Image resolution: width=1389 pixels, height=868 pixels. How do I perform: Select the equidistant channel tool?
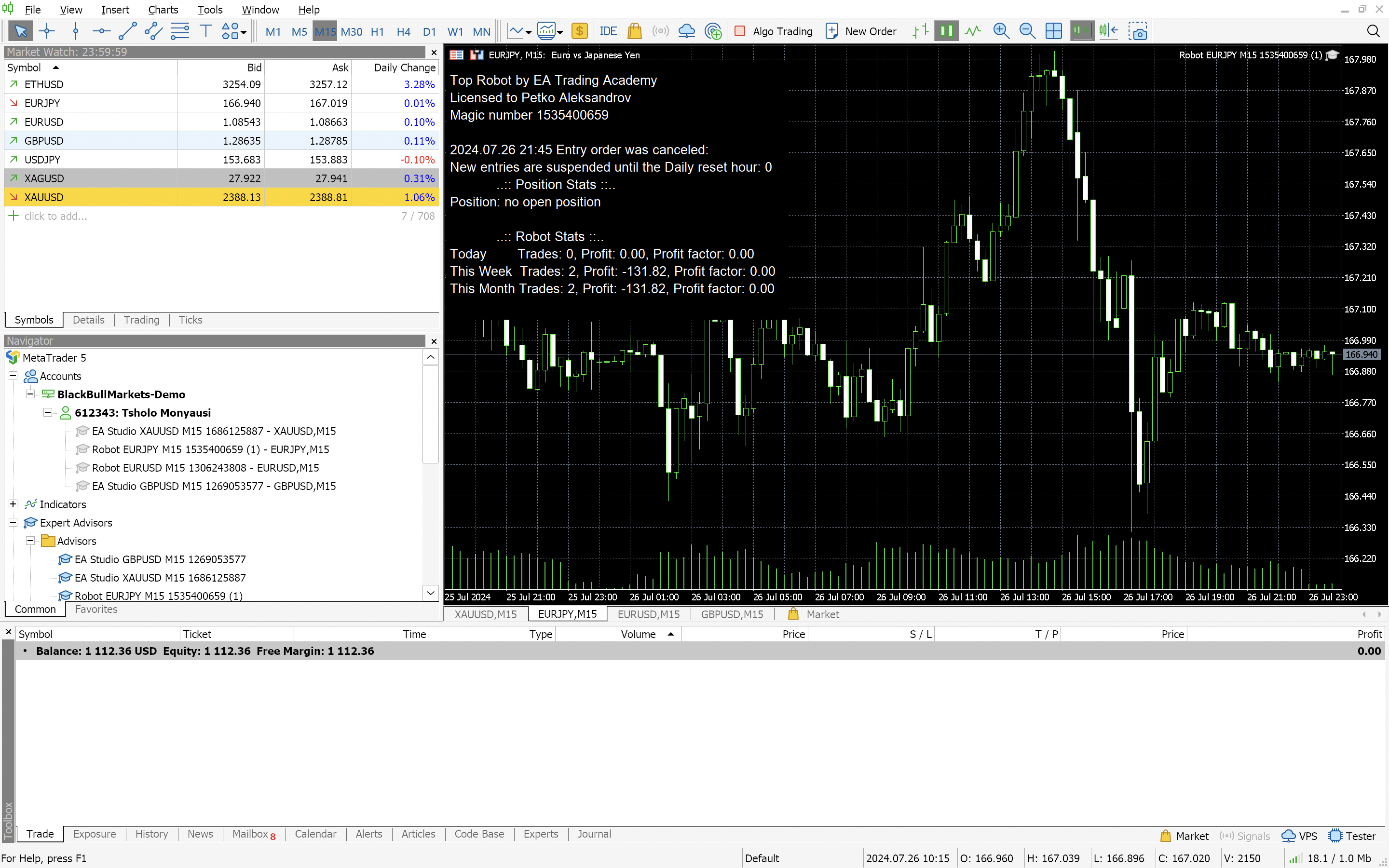153,31
